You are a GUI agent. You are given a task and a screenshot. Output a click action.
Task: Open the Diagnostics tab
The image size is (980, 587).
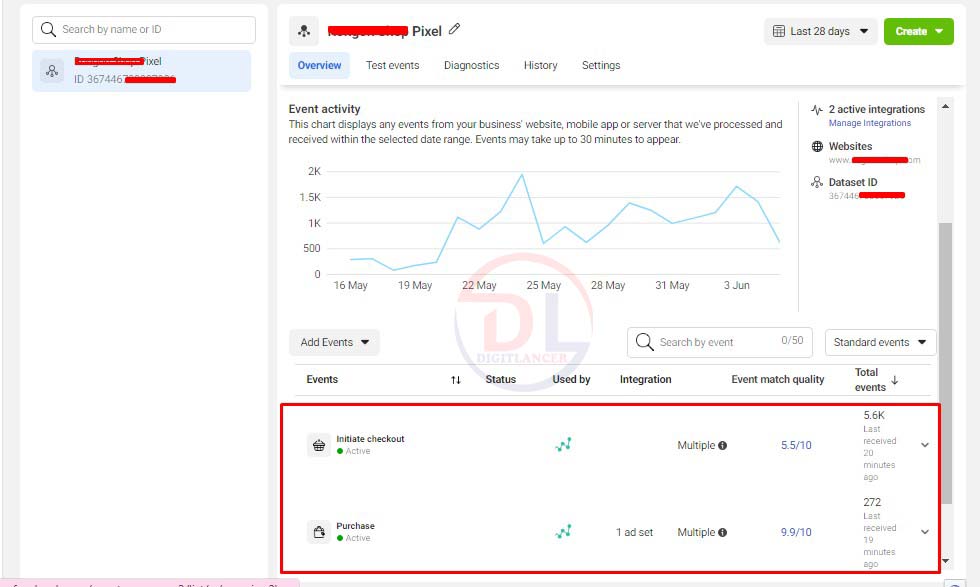(x=471, y=66)
